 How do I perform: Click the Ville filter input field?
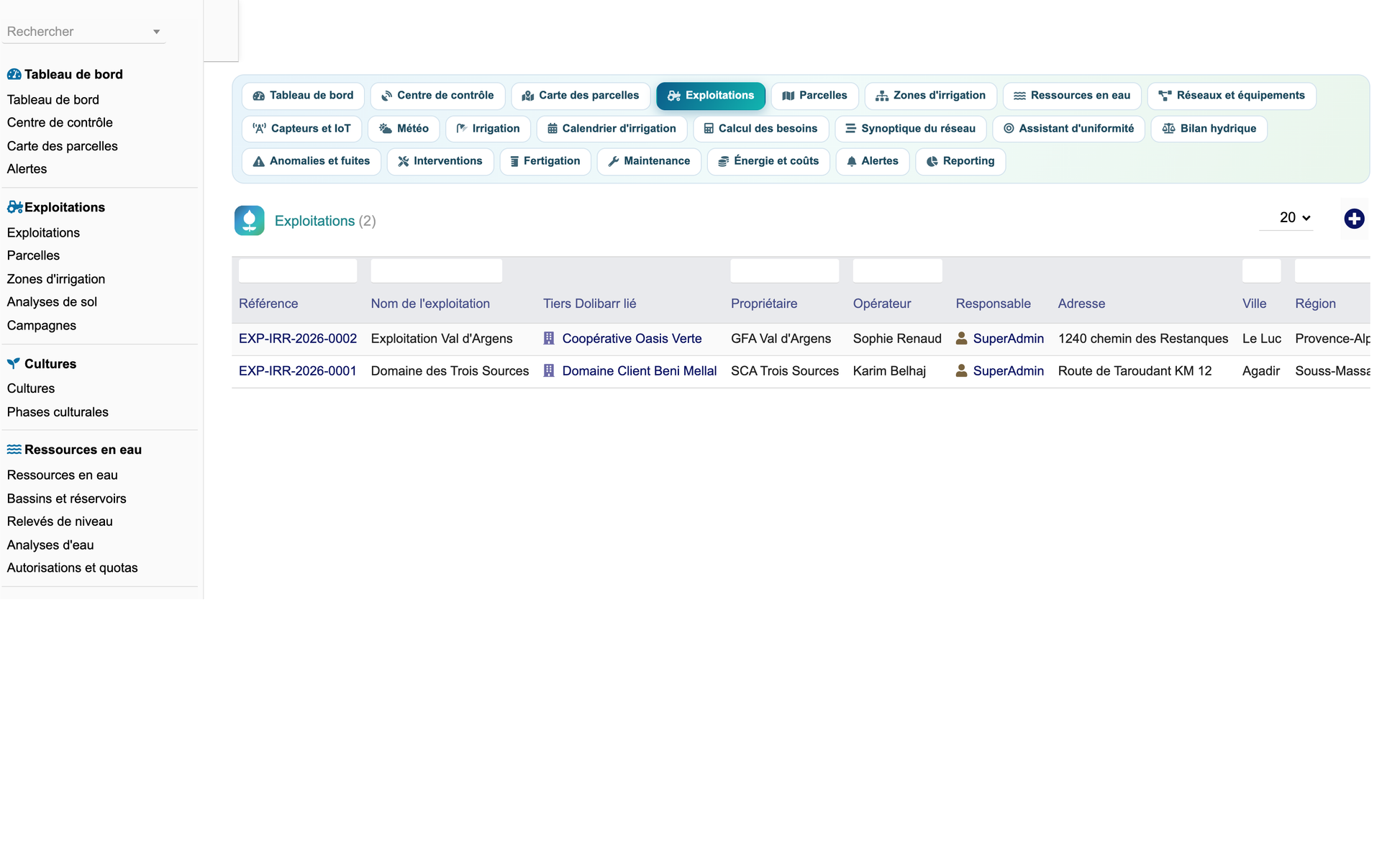tap(1261, 270)
